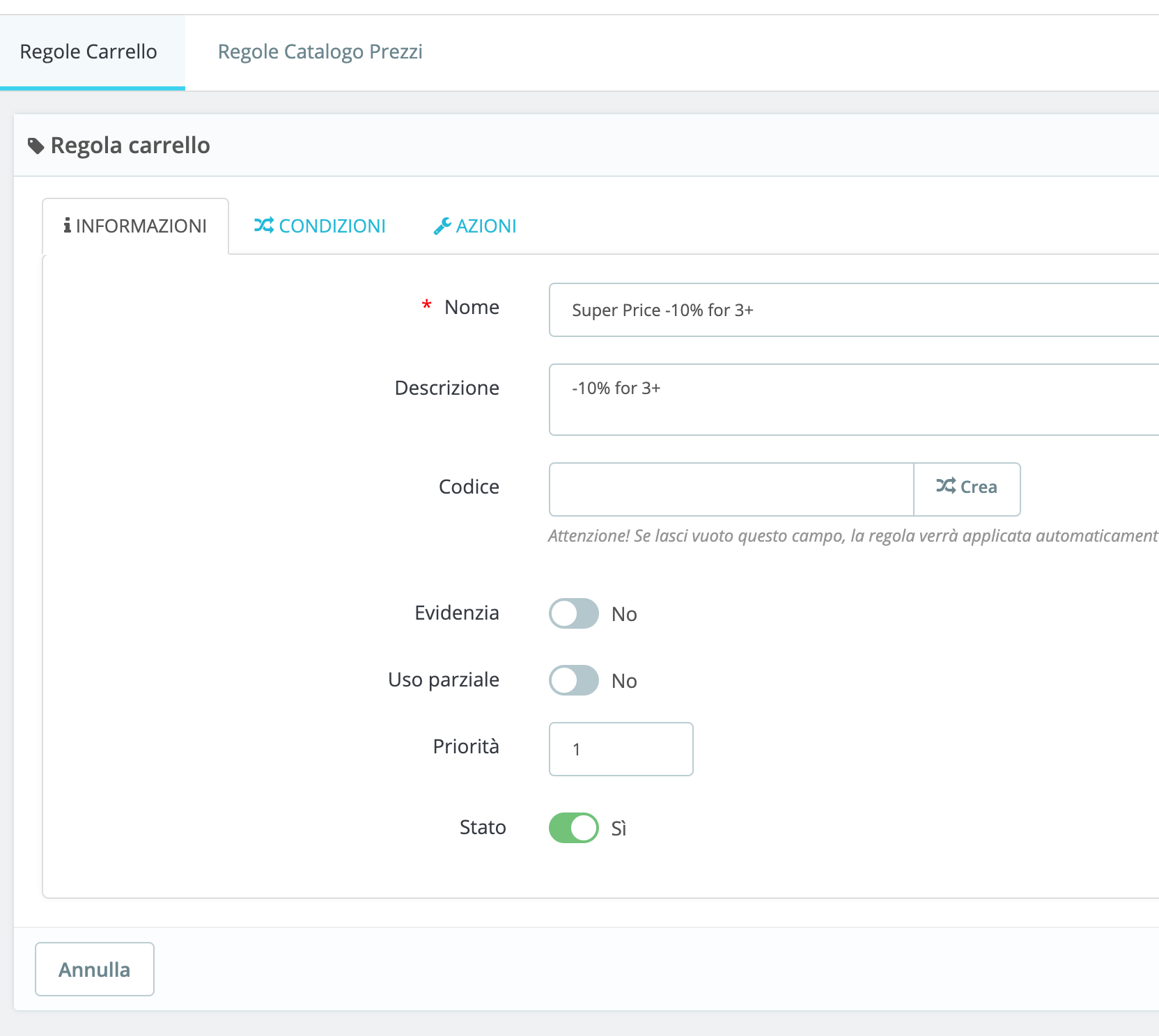Turn on the Uso parziale switch
Screen dimensions: 1159x1036
click(573, 680)
